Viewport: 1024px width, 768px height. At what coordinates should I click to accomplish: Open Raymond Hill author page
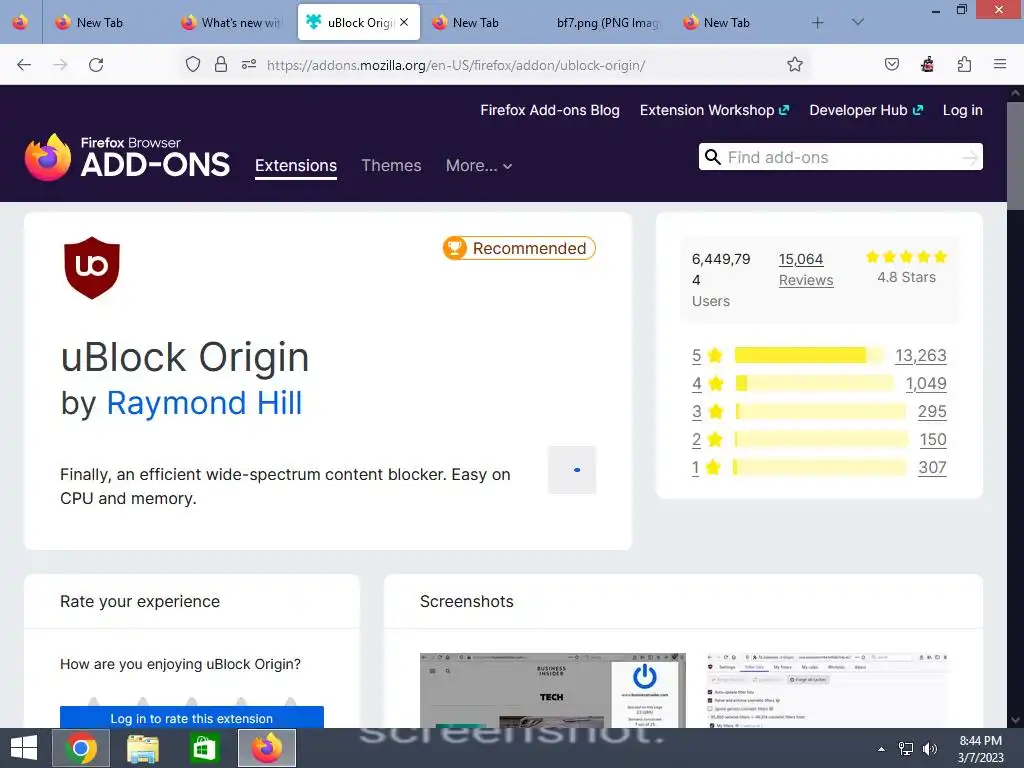pyautogui.click(x=204, y=403)
